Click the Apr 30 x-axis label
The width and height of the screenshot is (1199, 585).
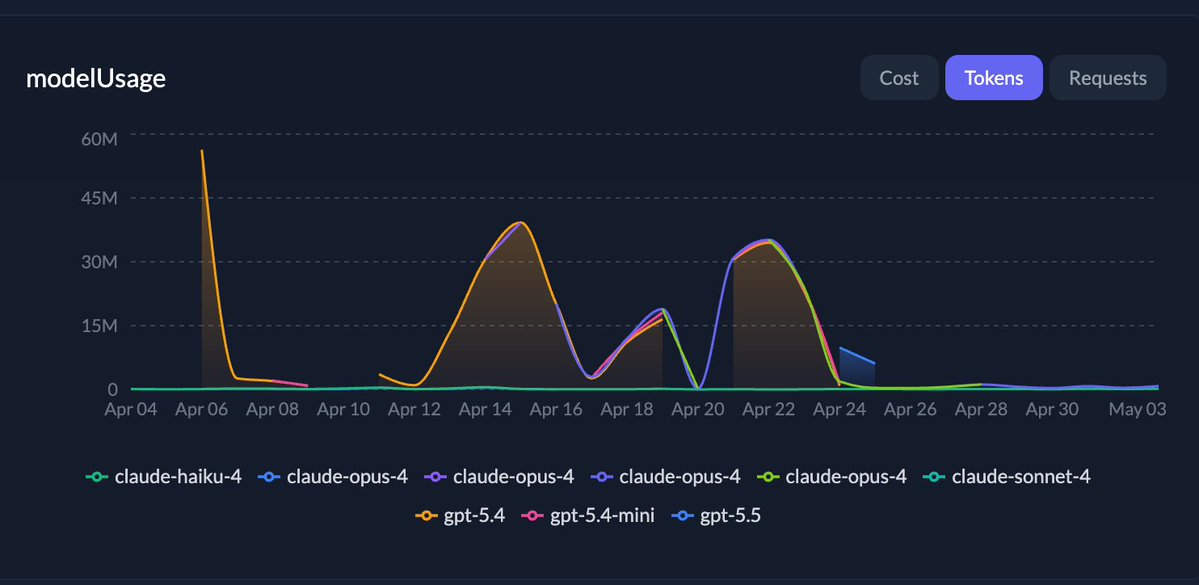pos(1052,410)
